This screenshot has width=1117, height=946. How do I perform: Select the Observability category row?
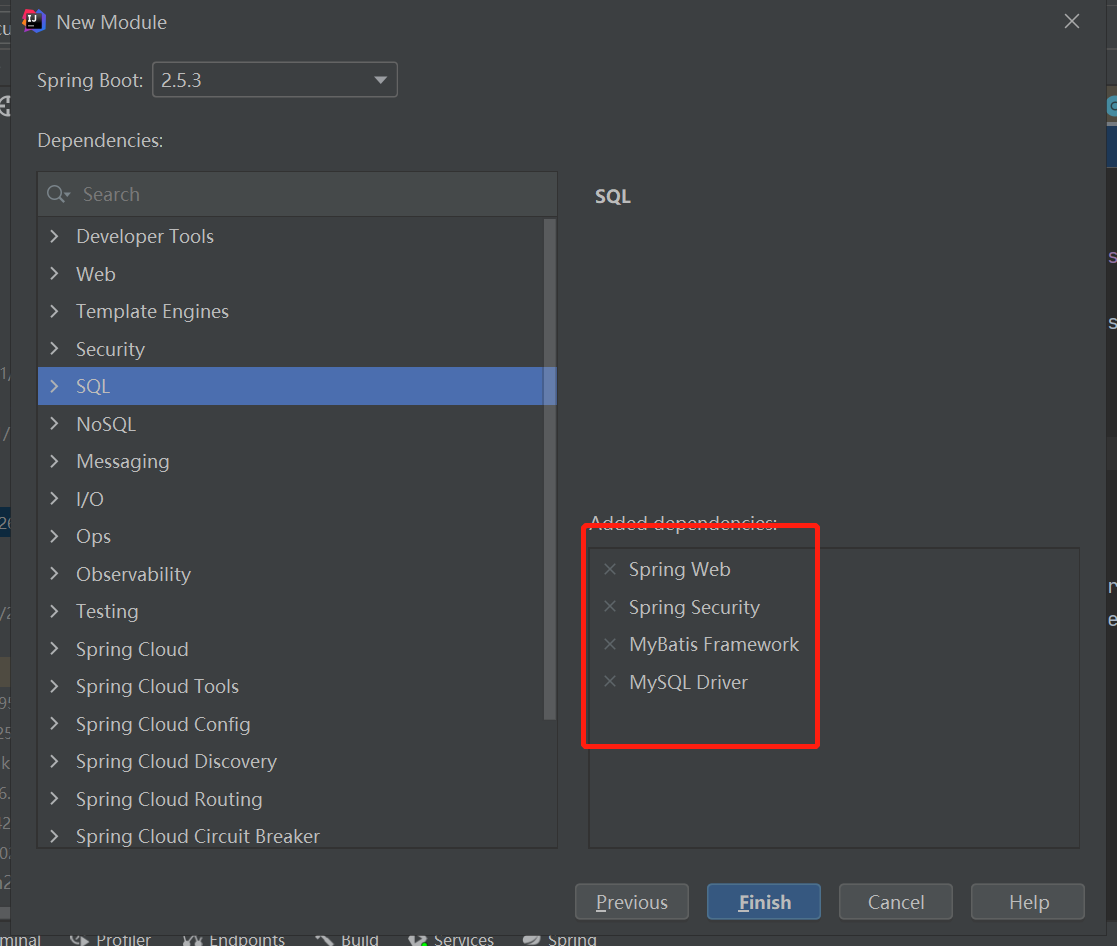291,573
